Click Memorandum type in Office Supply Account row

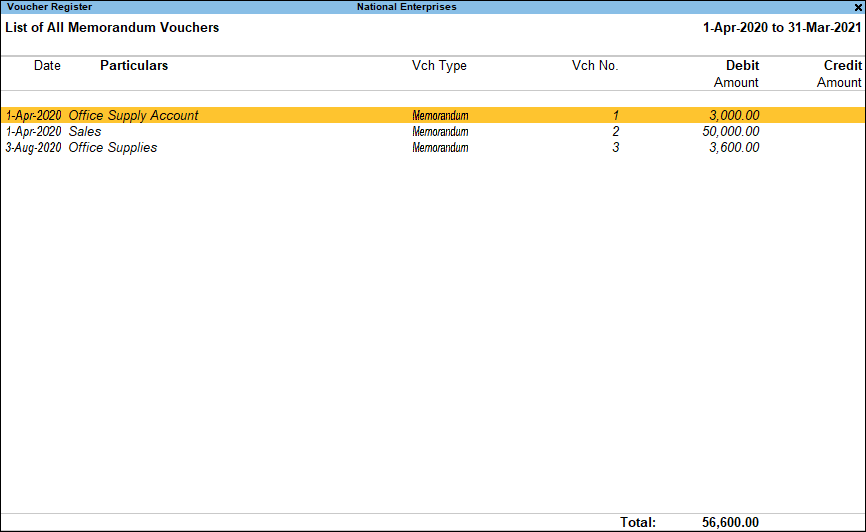click(440, 115)
